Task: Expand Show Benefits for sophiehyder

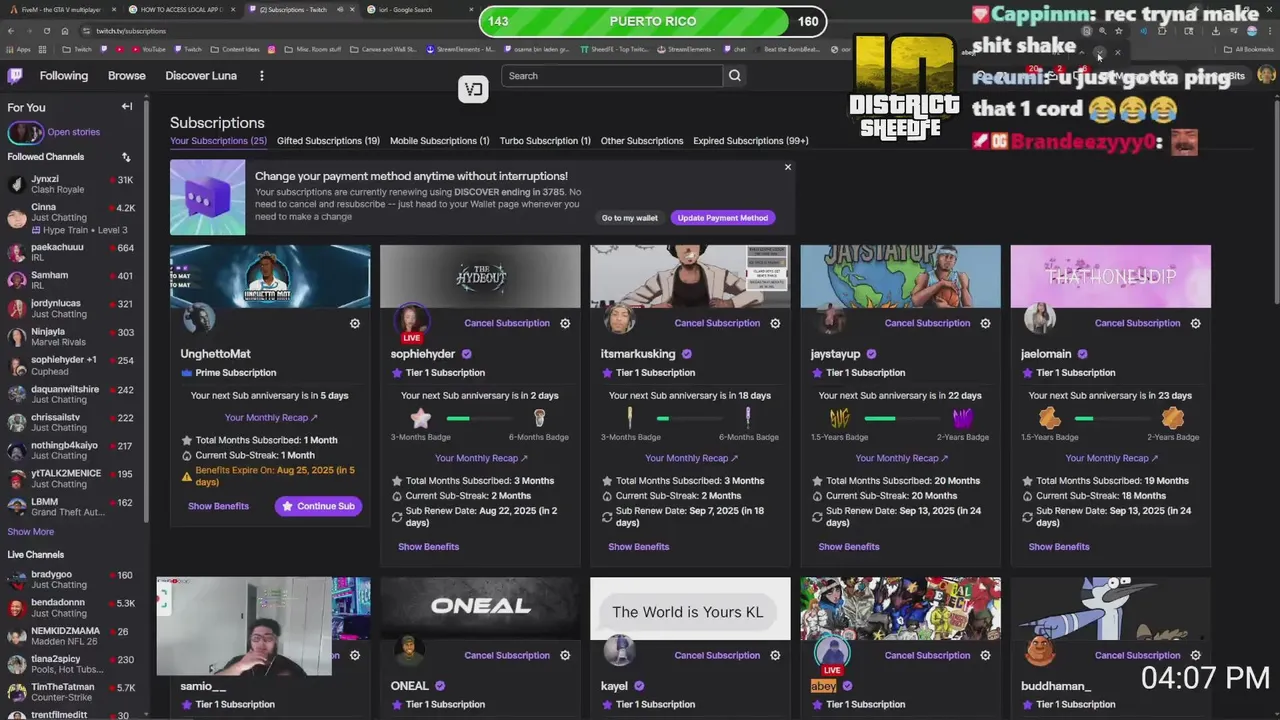Action: click(428, 547)
